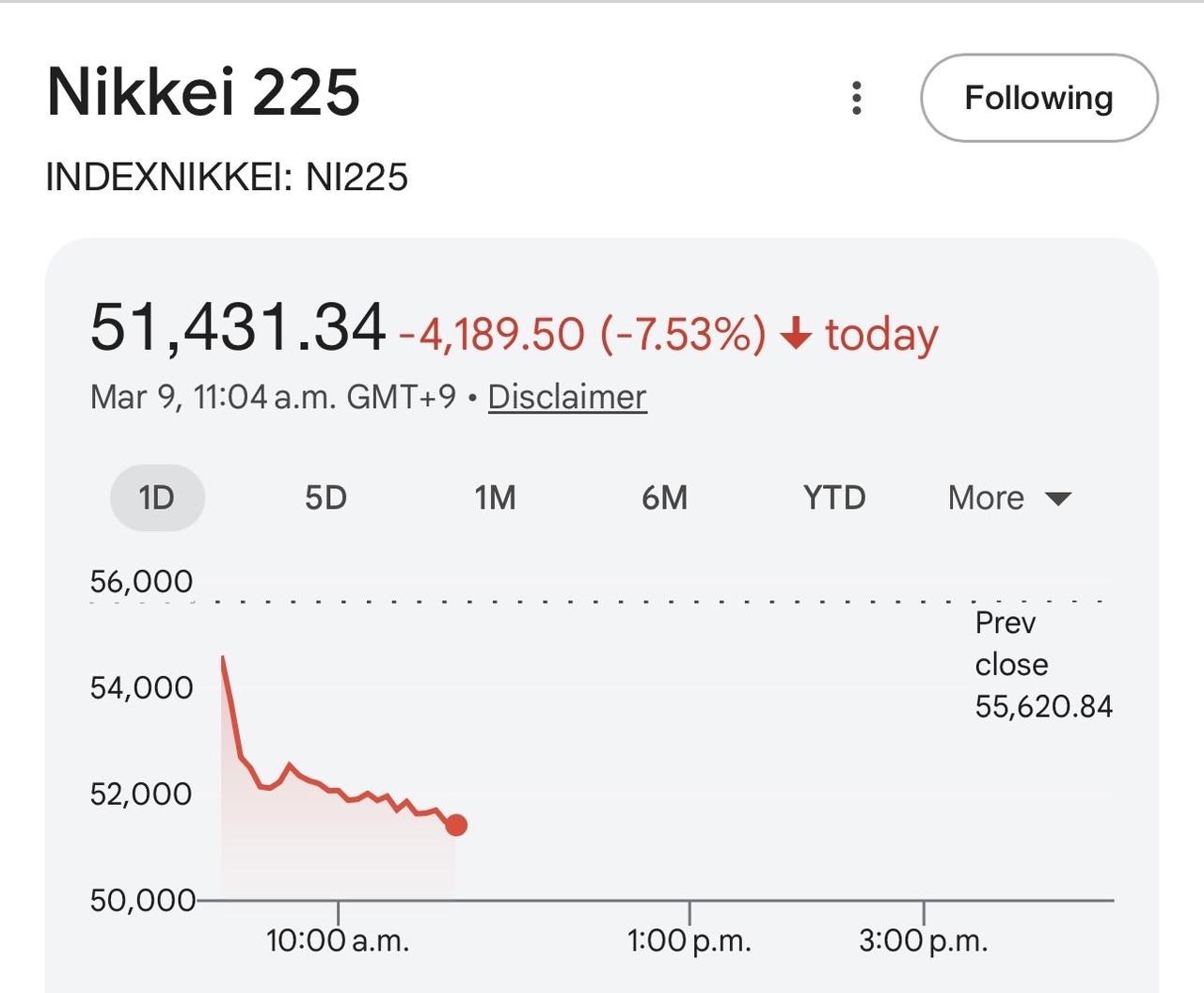Viewport: 1204px width, 993px height.
Task: Click the 1:00 p.m. axis marker
Action: click(689, 939)
